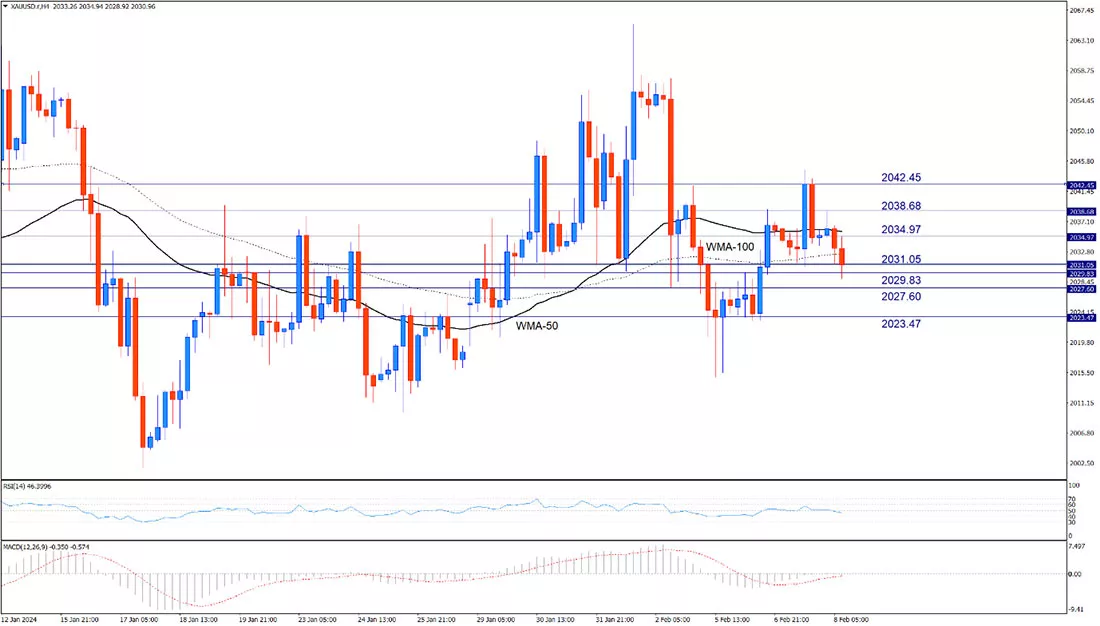Click the small triangle beside the XAUUSD title
1100x626 pixels.
pos(6,6)
